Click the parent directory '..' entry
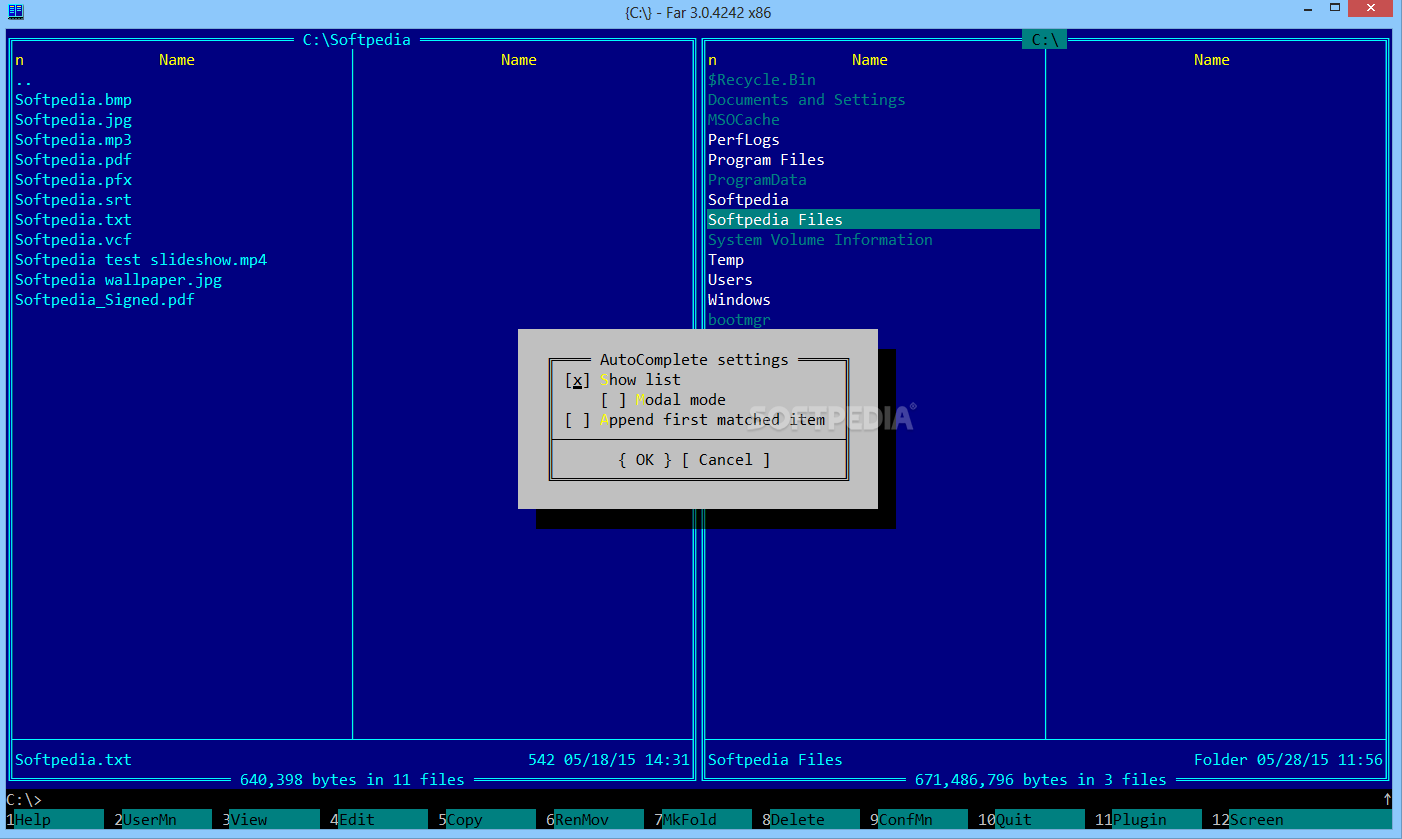The width and height of the screenshot is (1402, 839). coord(24,80)
